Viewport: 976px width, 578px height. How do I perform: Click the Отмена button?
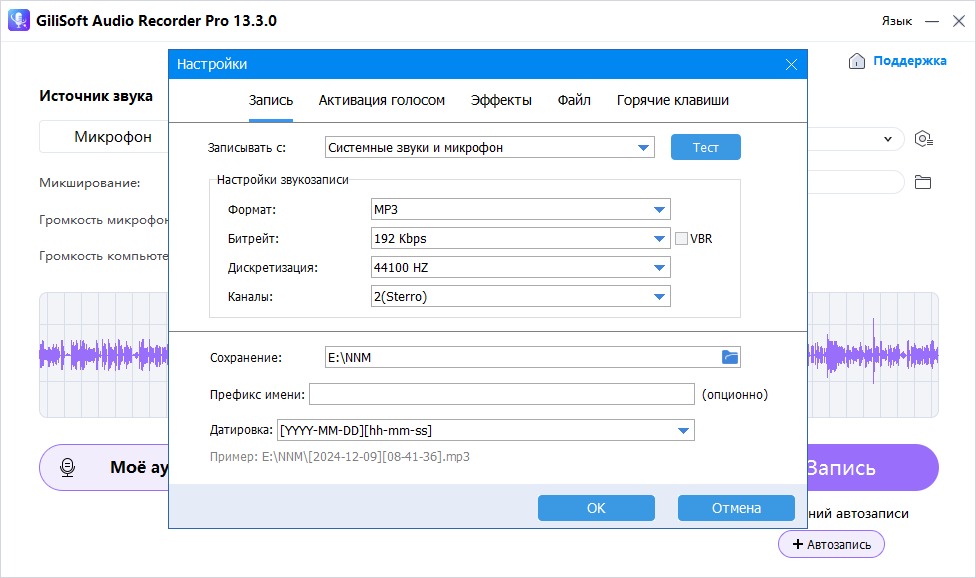pyautogui.click(x=736, y=508)
